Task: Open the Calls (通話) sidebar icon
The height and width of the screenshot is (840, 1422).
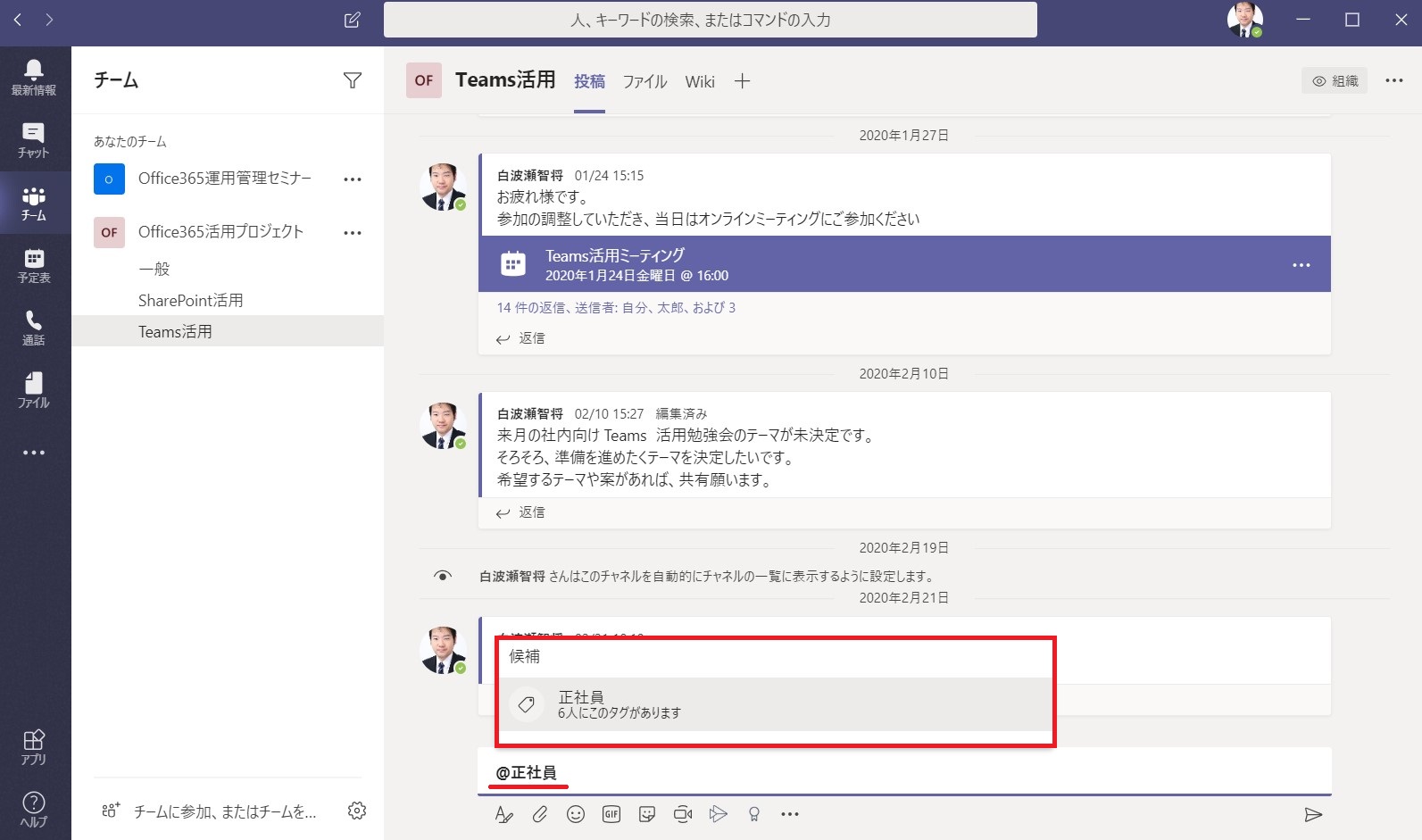Action: click(34, 328)
